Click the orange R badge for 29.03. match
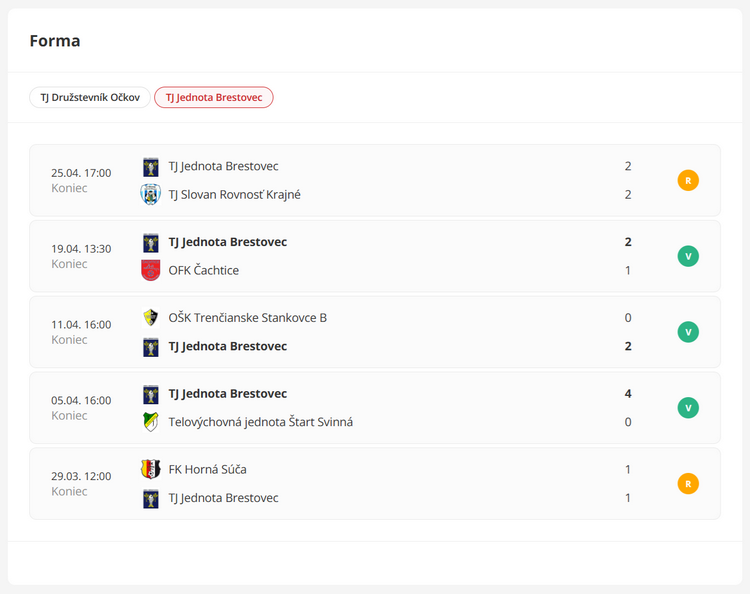The height and width of the screenshot is (594, 750). (688, 484)
